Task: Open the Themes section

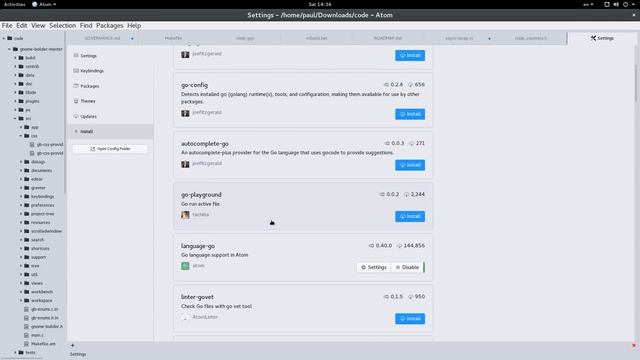Action: (x=110, y=101)
